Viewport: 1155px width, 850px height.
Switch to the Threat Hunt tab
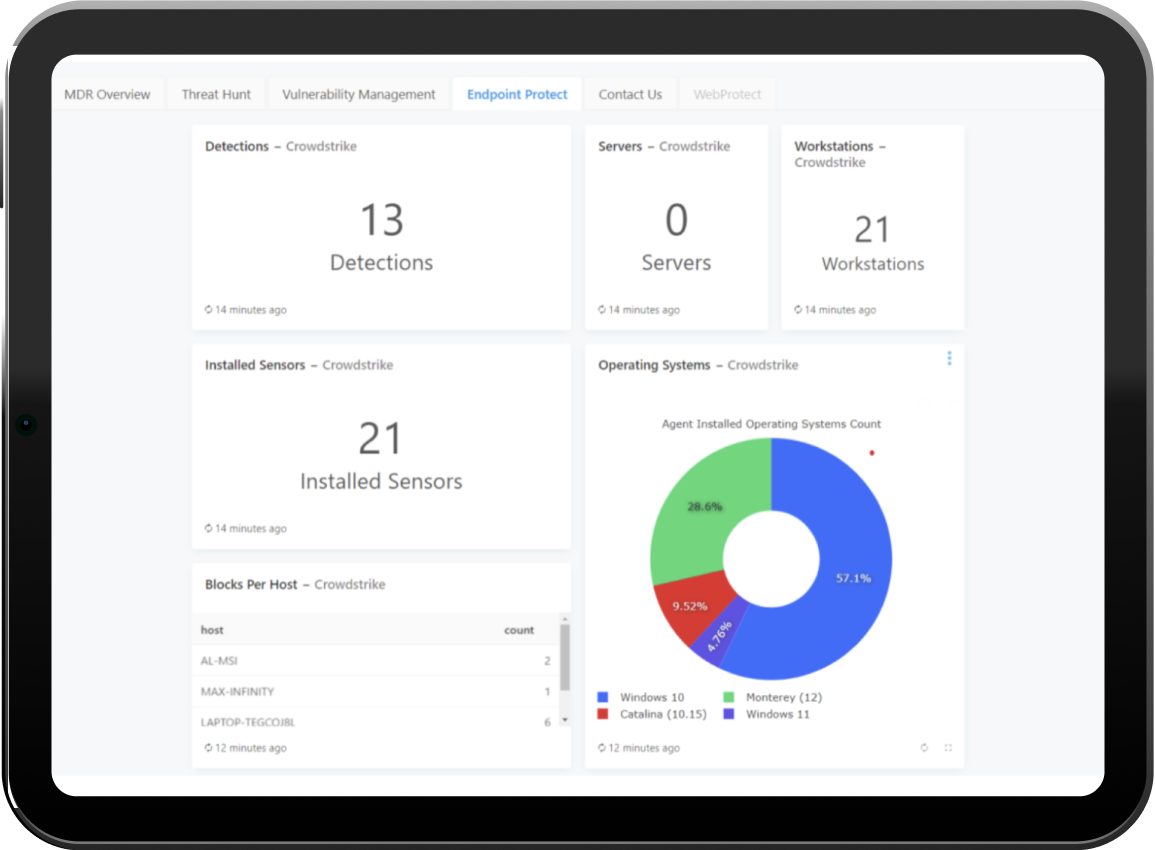(x=216, y=94)
